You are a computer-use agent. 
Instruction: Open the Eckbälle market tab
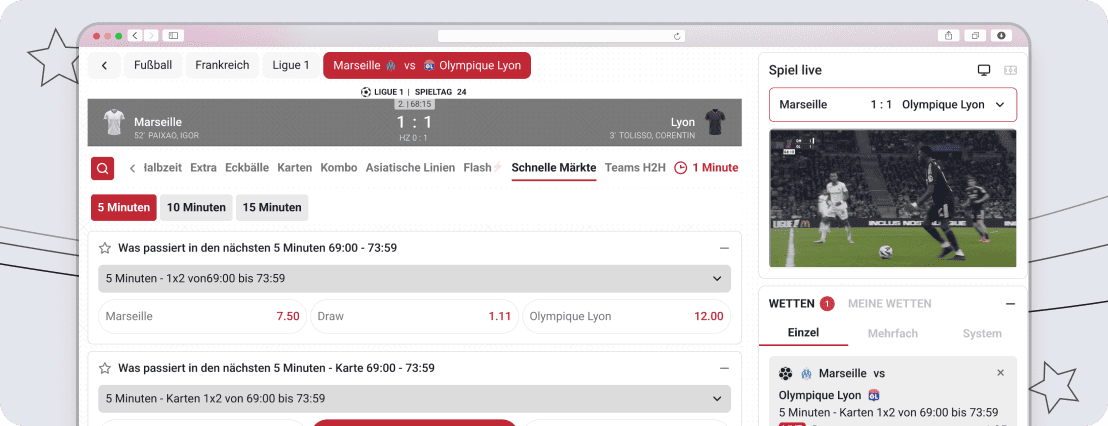click(247, 168)
